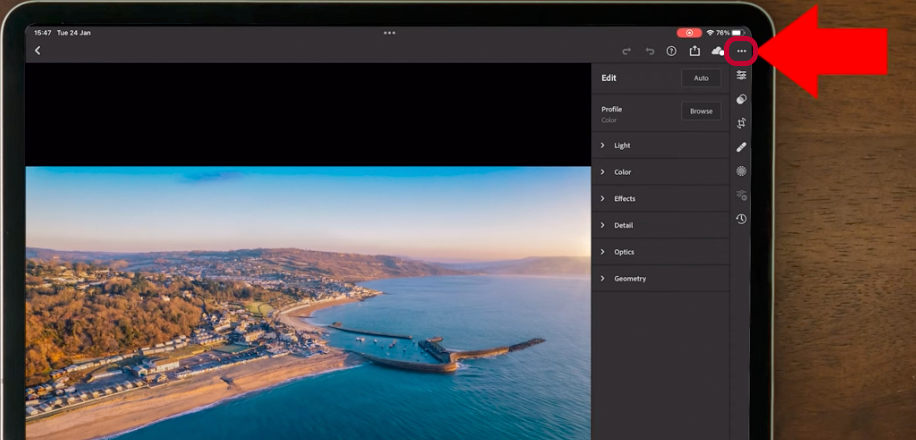Tap the Tue 24 Jan date
This screenshot has height=440, width=916.
pos(74,33)
